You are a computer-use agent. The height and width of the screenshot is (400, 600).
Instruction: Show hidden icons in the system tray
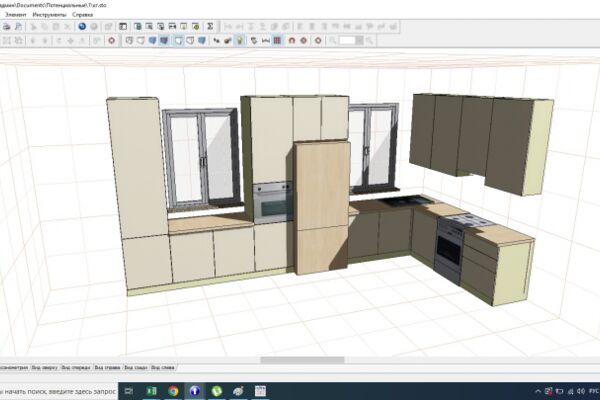(x=538, y=391)
